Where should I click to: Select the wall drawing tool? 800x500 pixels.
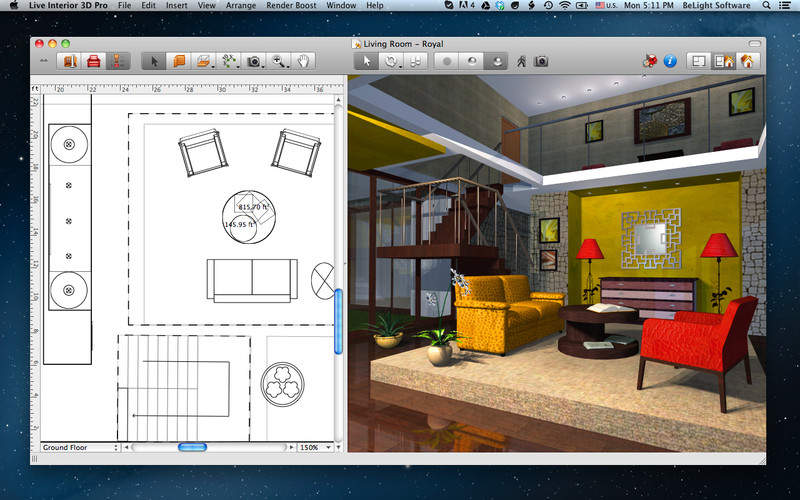[x=179, y=61]
